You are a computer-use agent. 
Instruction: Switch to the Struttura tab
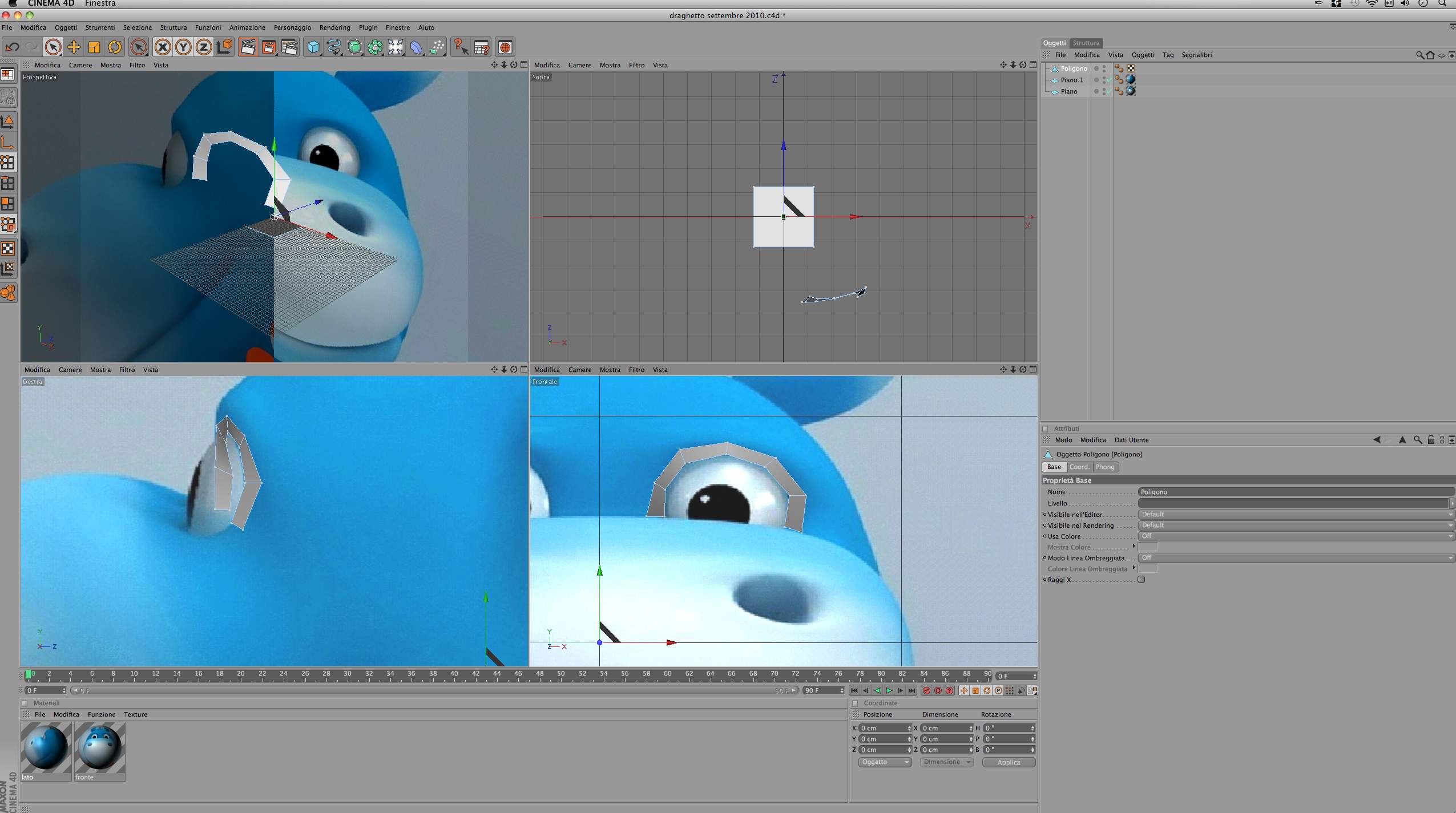pos(1086,43)
